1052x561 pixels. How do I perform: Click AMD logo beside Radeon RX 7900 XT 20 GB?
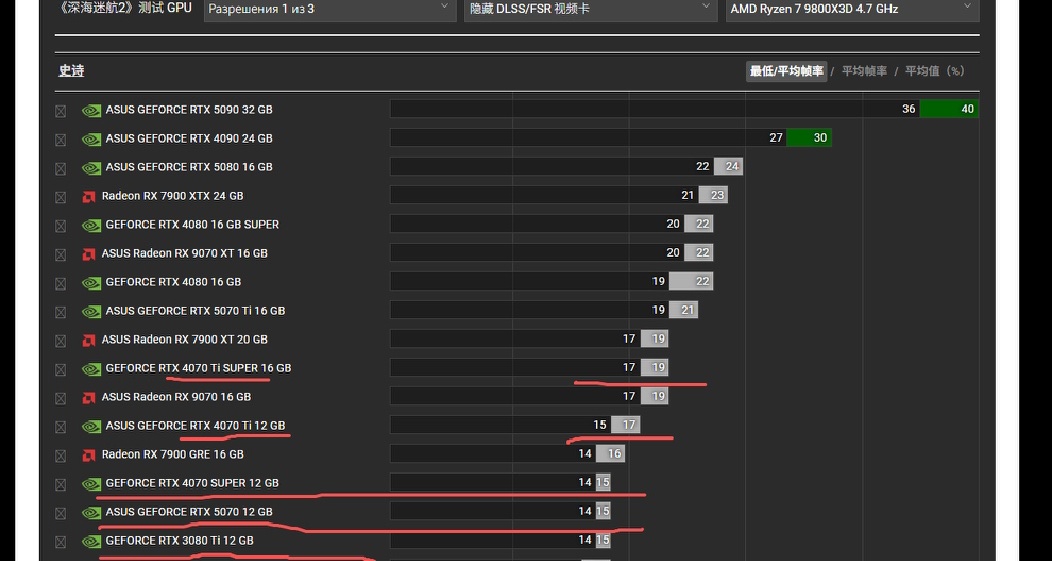89,340
